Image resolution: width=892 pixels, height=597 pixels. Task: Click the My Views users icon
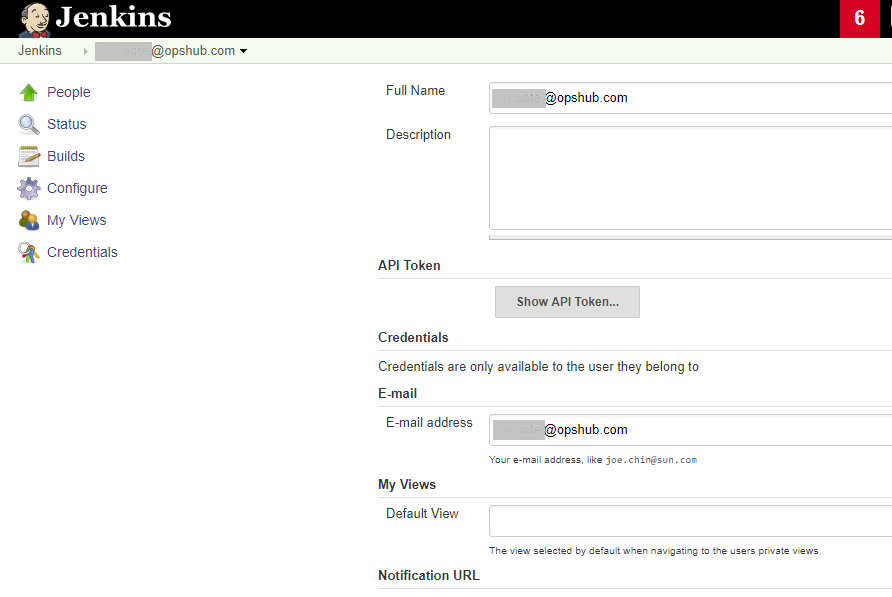pos(29,220)
